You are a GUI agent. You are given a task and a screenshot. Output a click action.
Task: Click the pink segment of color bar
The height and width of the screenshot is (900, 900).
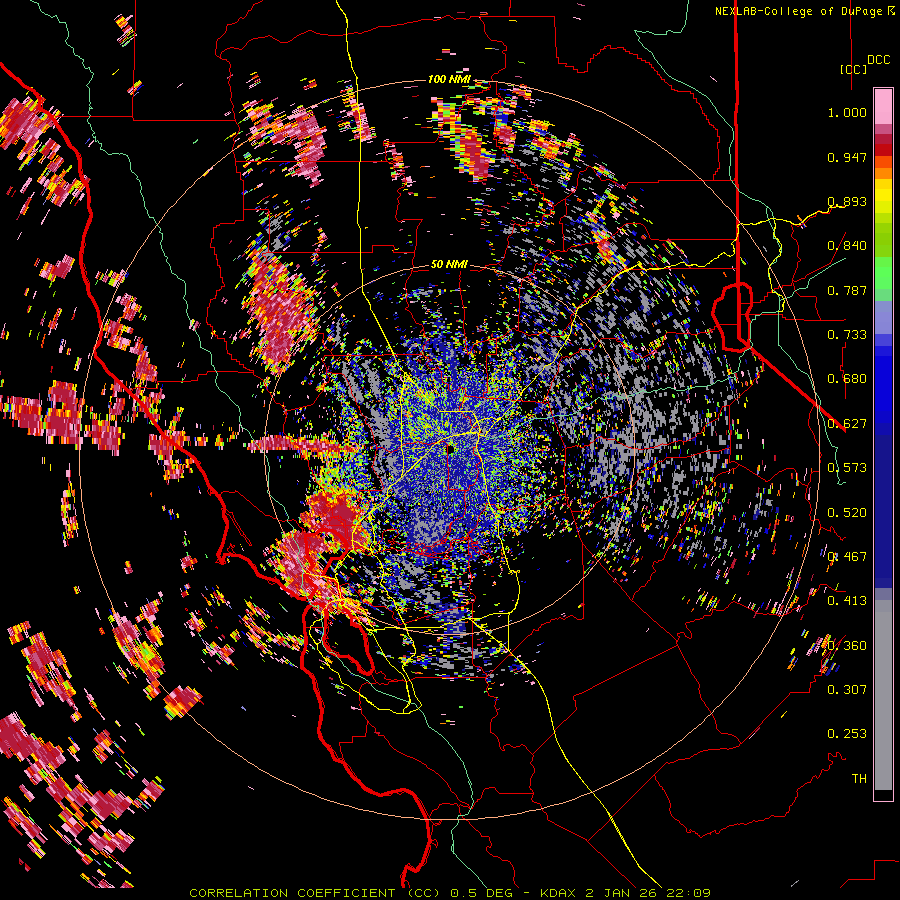click(x=883, y=107)
